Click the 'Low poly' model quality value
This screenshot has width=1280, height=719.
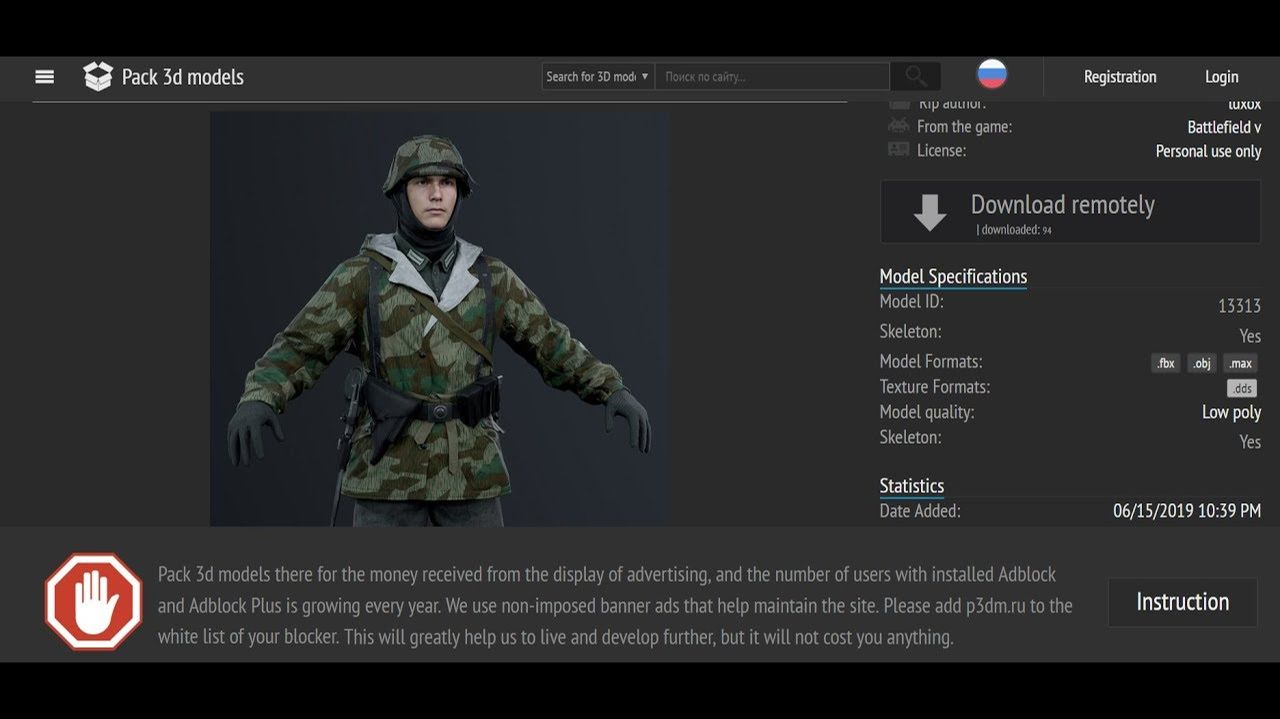pyautogui.click(x=1231, y=413)
